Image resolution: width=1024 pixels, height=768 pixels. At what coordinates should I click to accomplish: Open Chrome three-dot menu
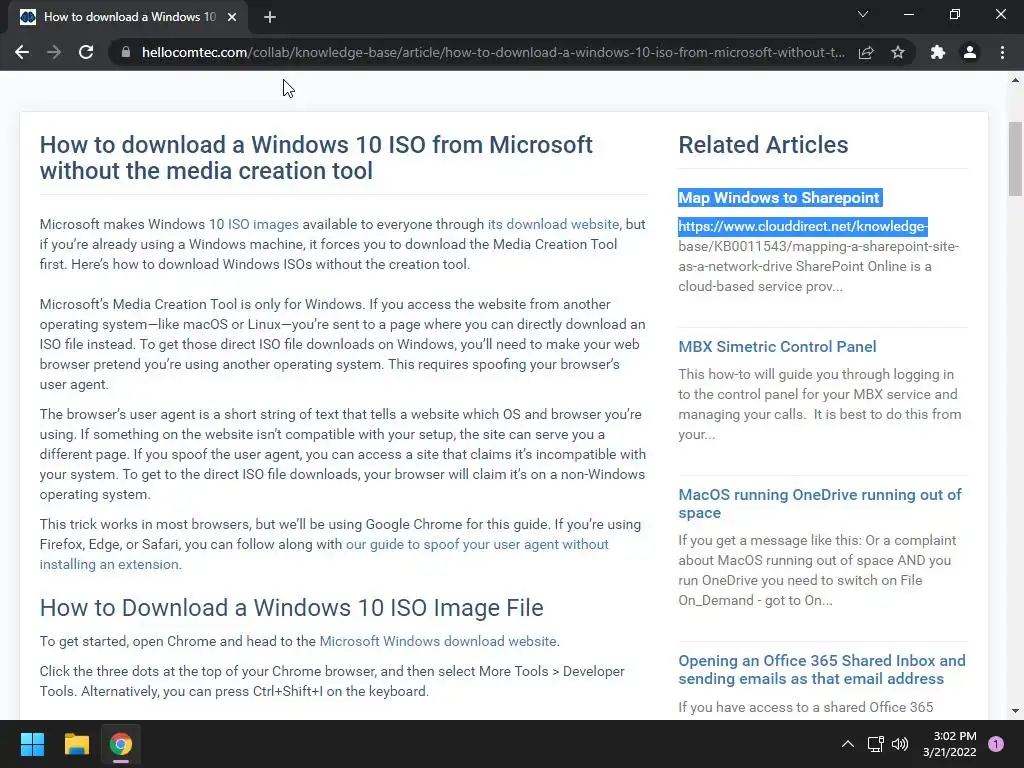point(1002,52)
